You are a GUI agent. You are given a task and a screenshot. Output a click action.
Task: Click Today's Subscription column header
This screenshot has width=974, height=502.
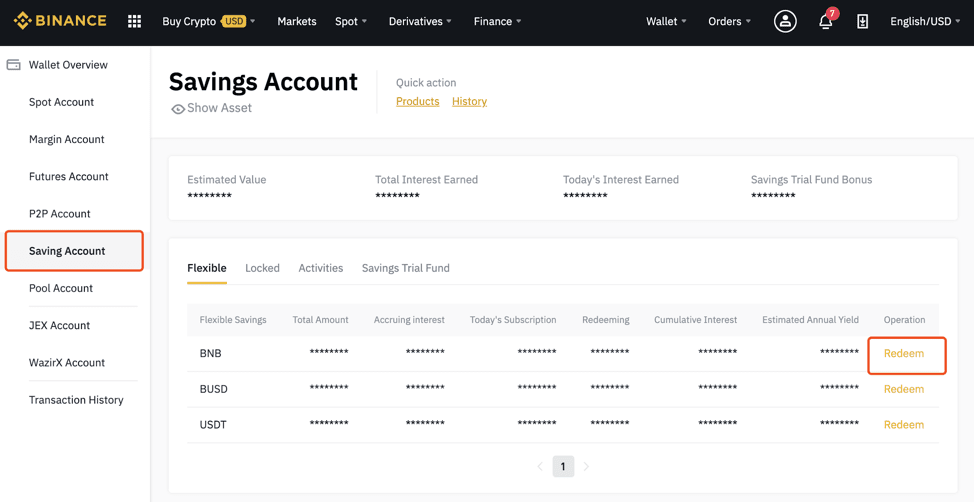(x=513, y=320)
